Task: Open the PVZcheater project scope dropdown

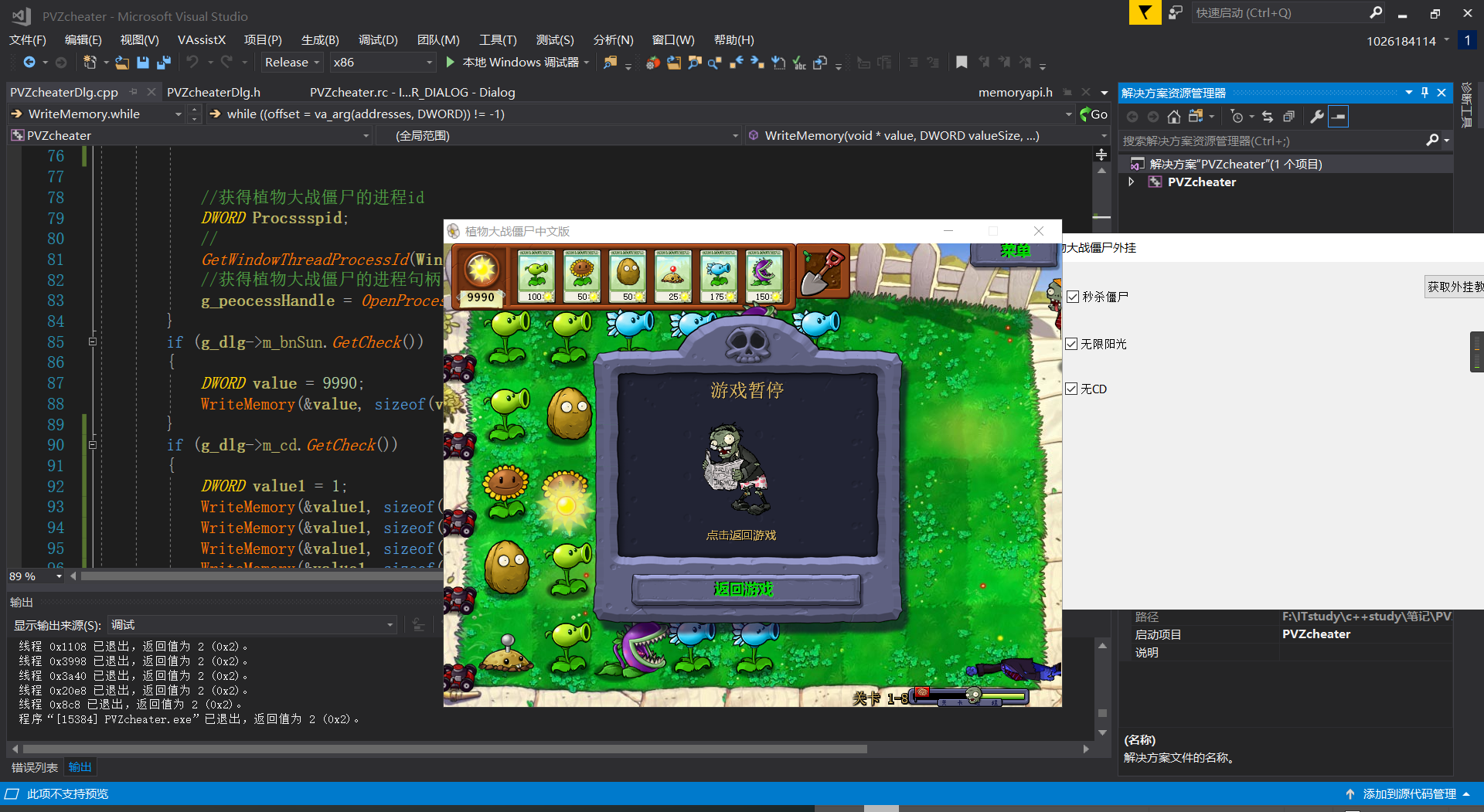Action: 190,135
